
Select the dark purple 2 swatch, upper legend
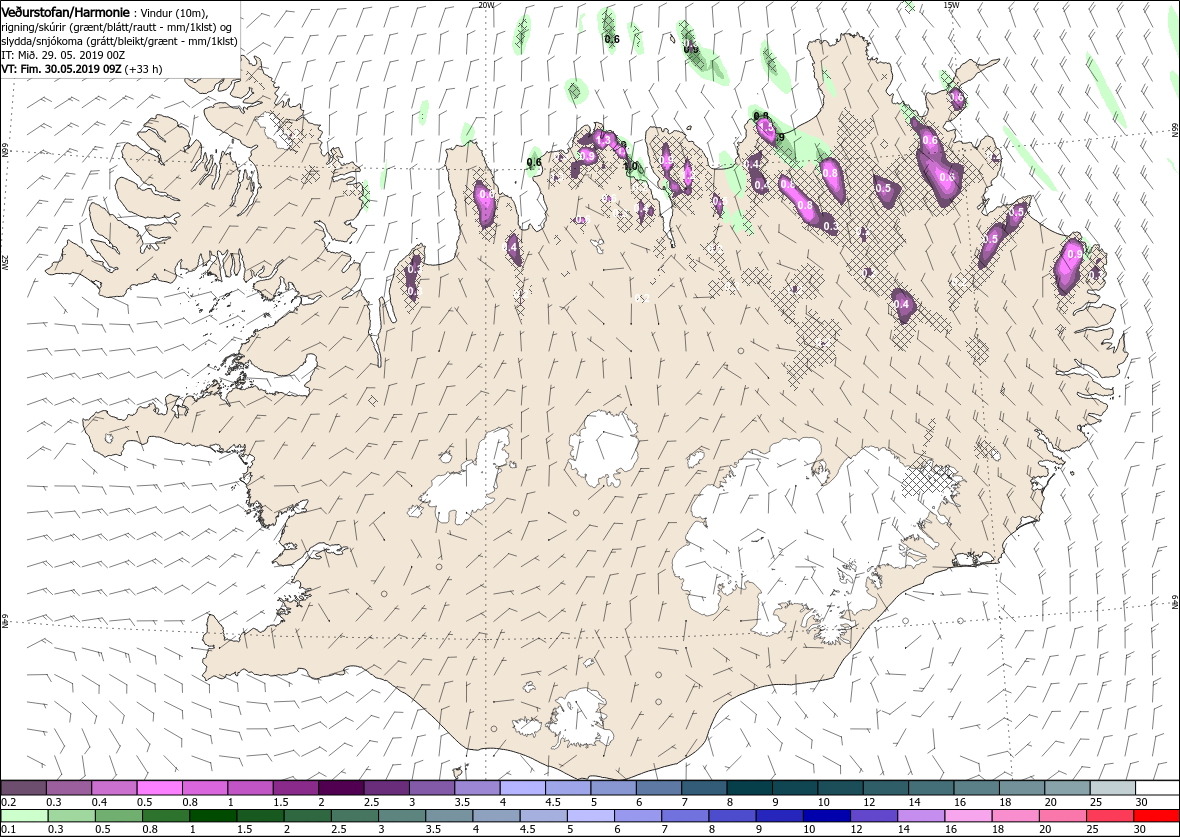(341, 787)
